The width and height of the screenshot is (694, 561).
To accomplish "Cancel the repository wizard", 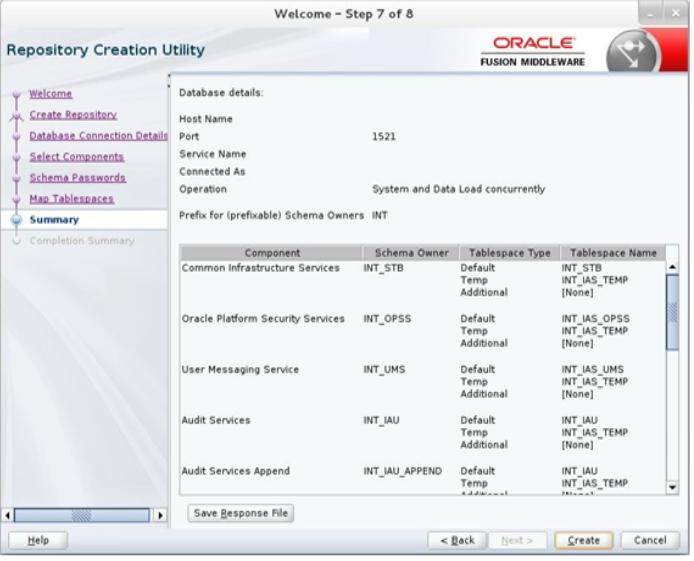I will pos(650,540).
